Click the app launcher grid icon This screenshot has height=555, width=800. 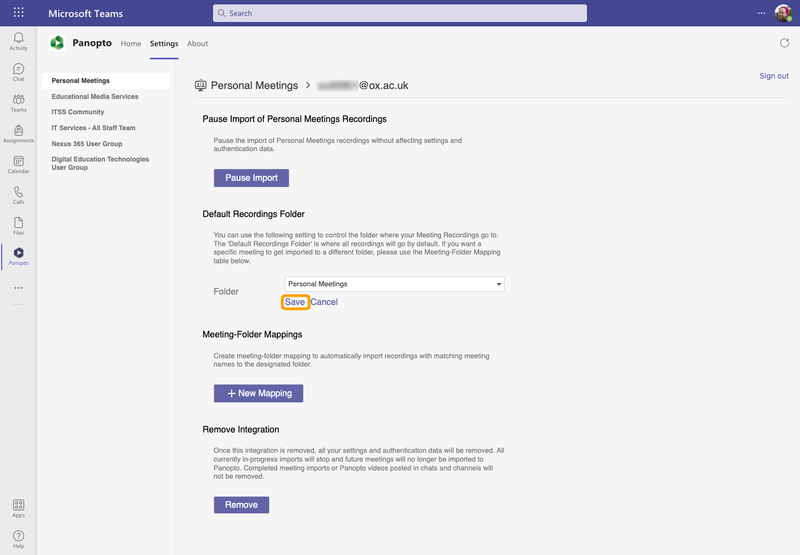point(18,13)
